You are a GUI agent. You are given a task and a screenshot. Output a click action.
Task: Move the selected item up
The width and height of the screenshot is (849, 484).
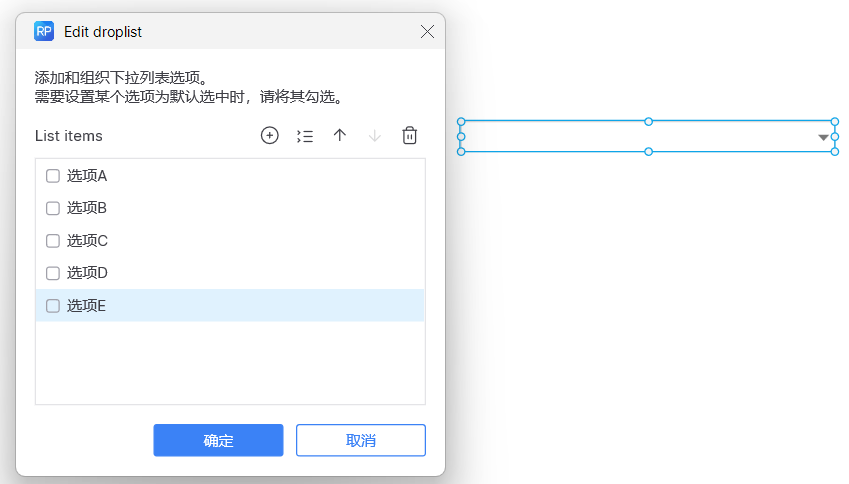[x=340, y=136]
